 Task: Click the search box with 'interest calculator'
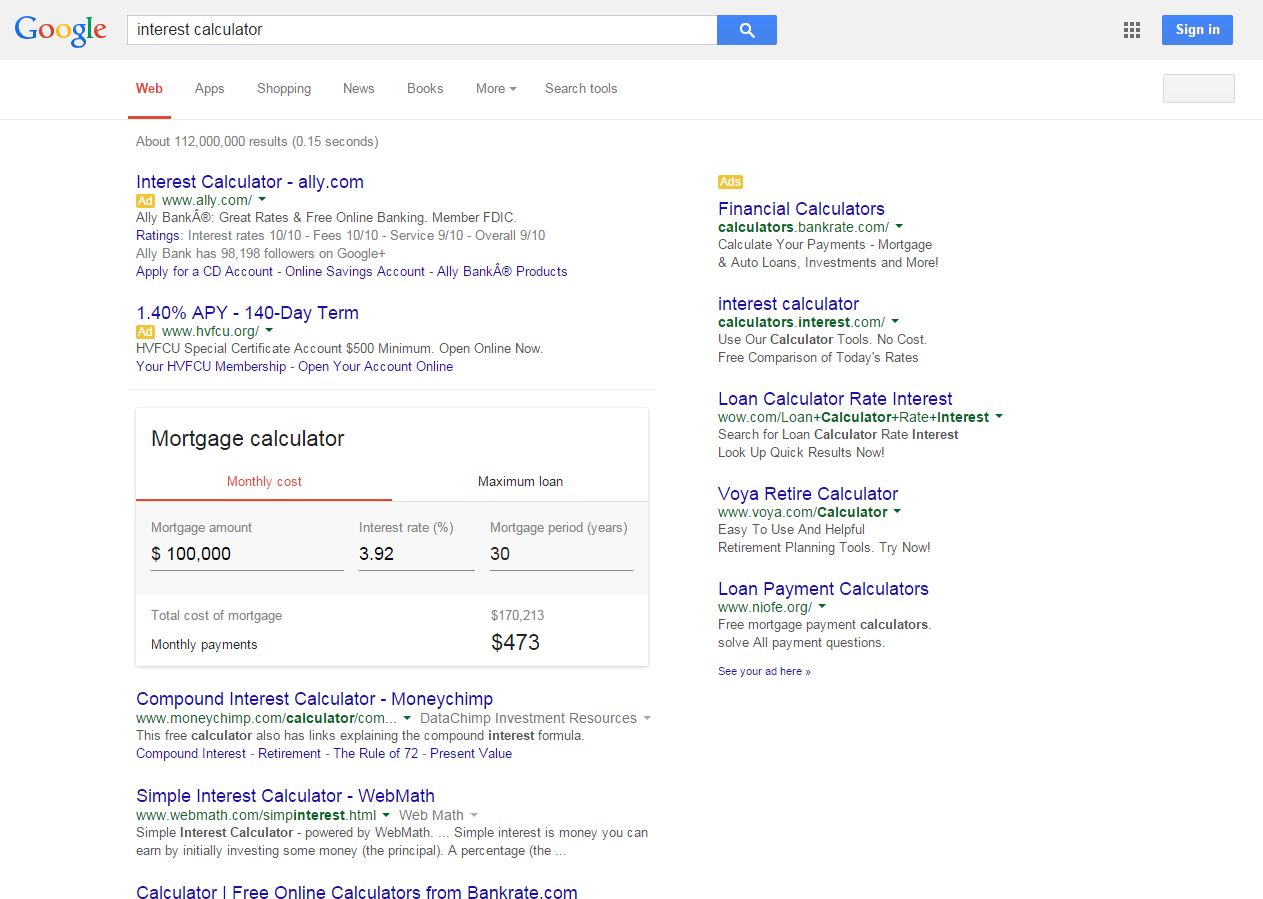[x=422, y=30]
